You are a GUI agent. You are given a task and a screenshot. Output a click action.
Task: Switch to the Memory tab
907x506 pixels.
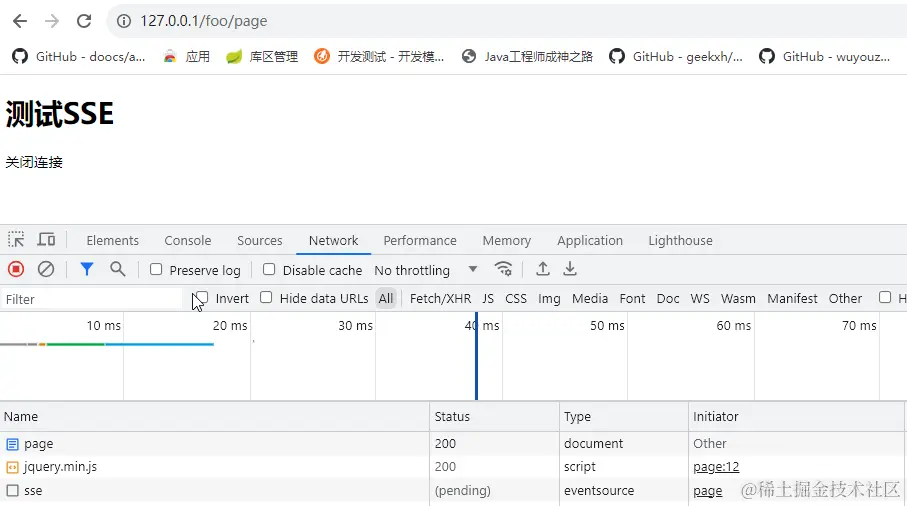click(x=507, y=241)
